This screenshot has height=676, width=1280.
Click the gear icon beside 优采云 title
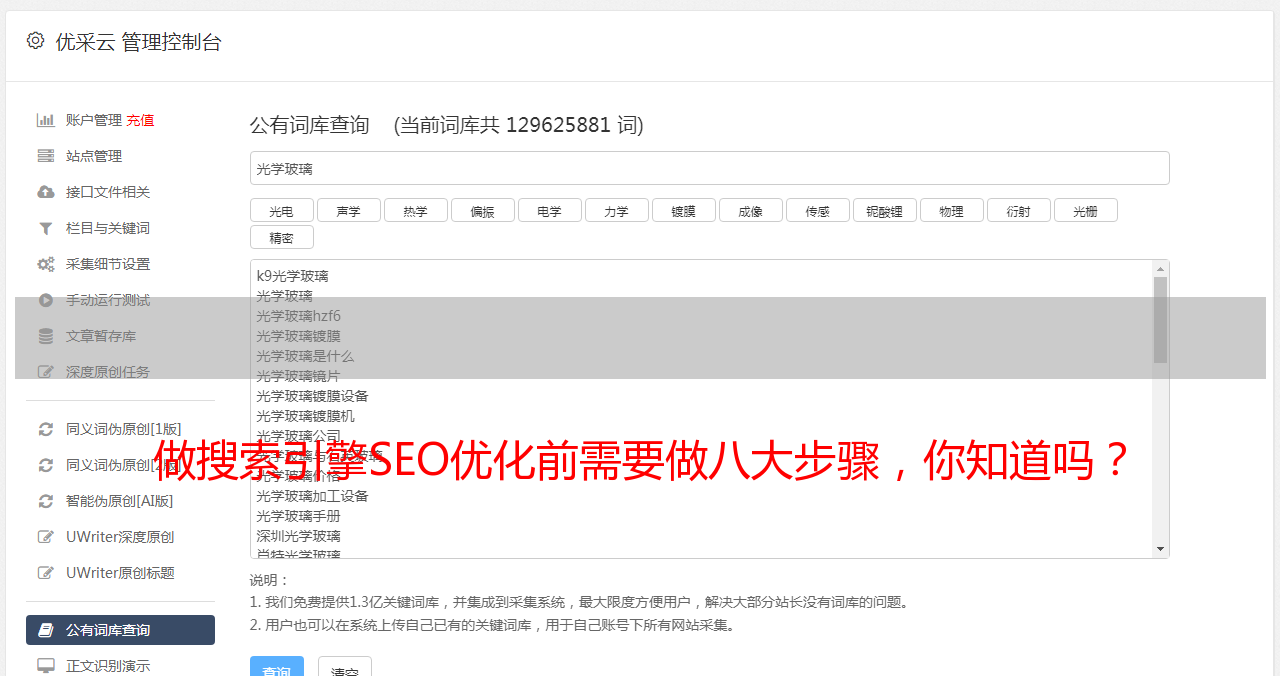click(x=36, y=41)
